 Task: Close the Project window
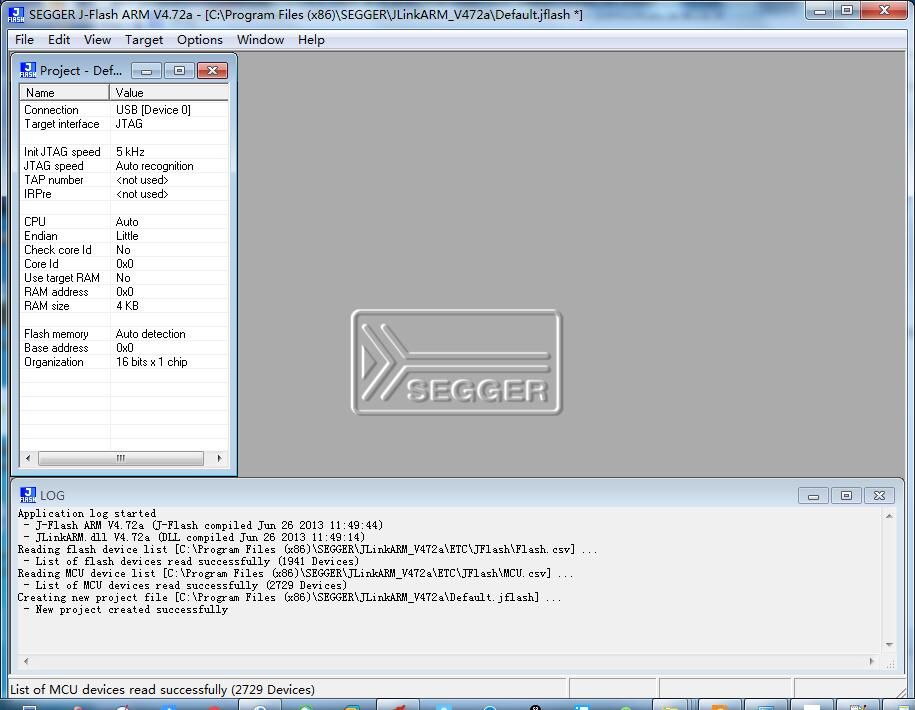[212, 71]
